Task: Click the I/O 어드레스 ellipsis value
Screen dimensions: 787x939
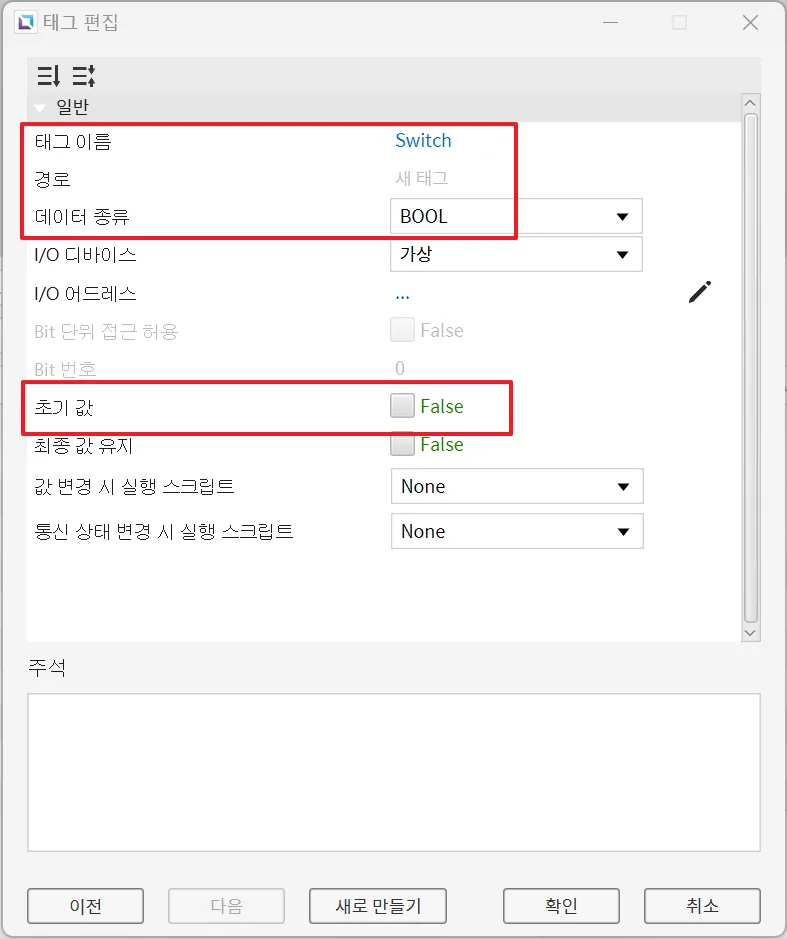Action: tap(403, 294)
